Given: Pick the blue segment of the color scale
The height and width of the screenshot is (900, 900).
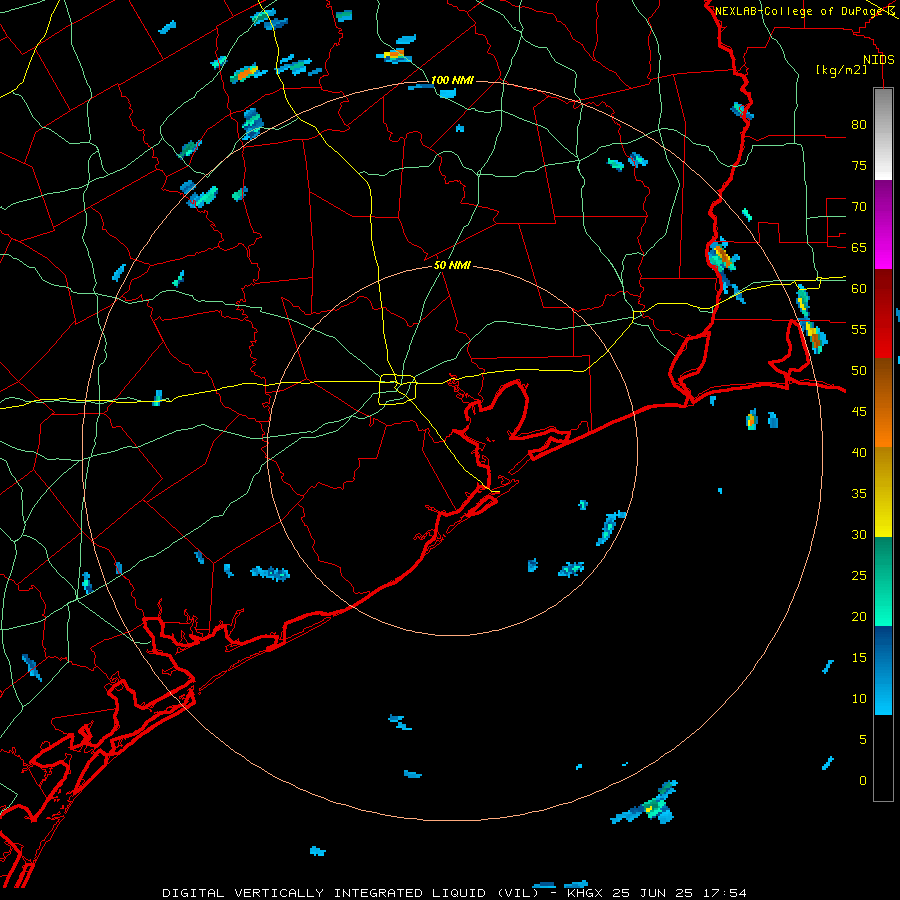Looking at the screenshot, I should coord(883,670).
